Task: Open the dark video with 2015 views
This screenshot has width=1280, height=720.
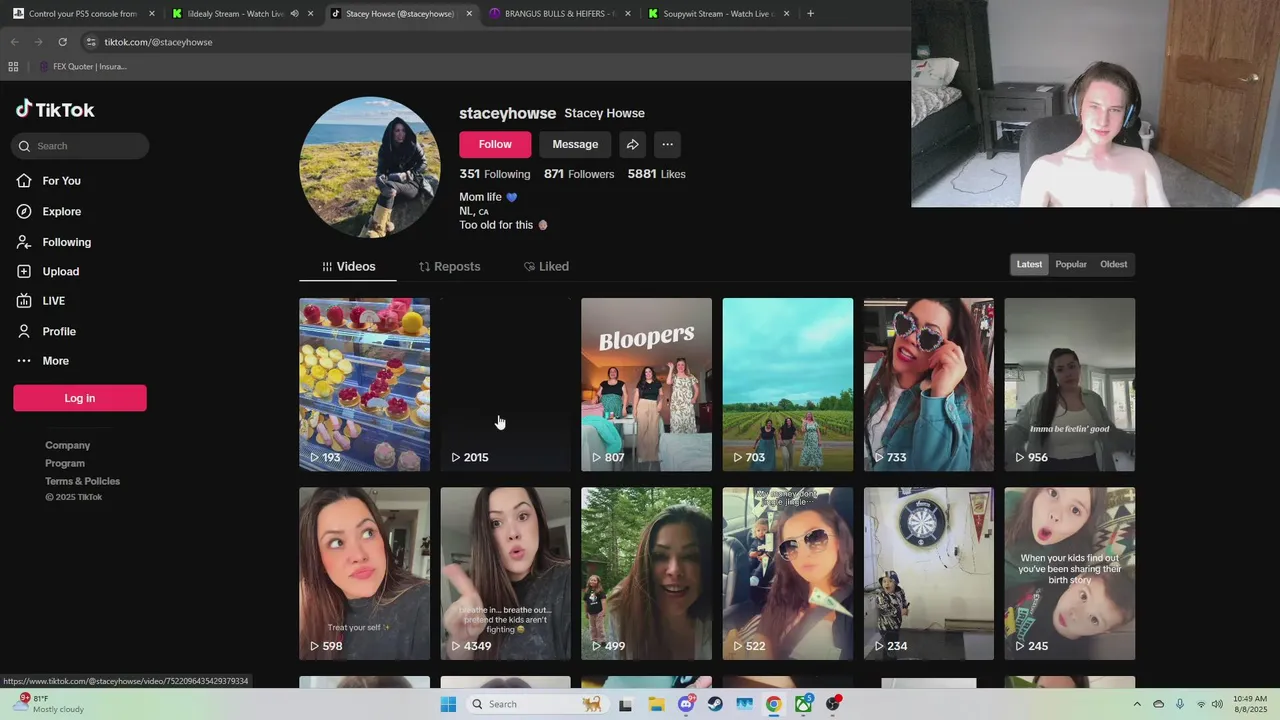Action: coord(505,384)
